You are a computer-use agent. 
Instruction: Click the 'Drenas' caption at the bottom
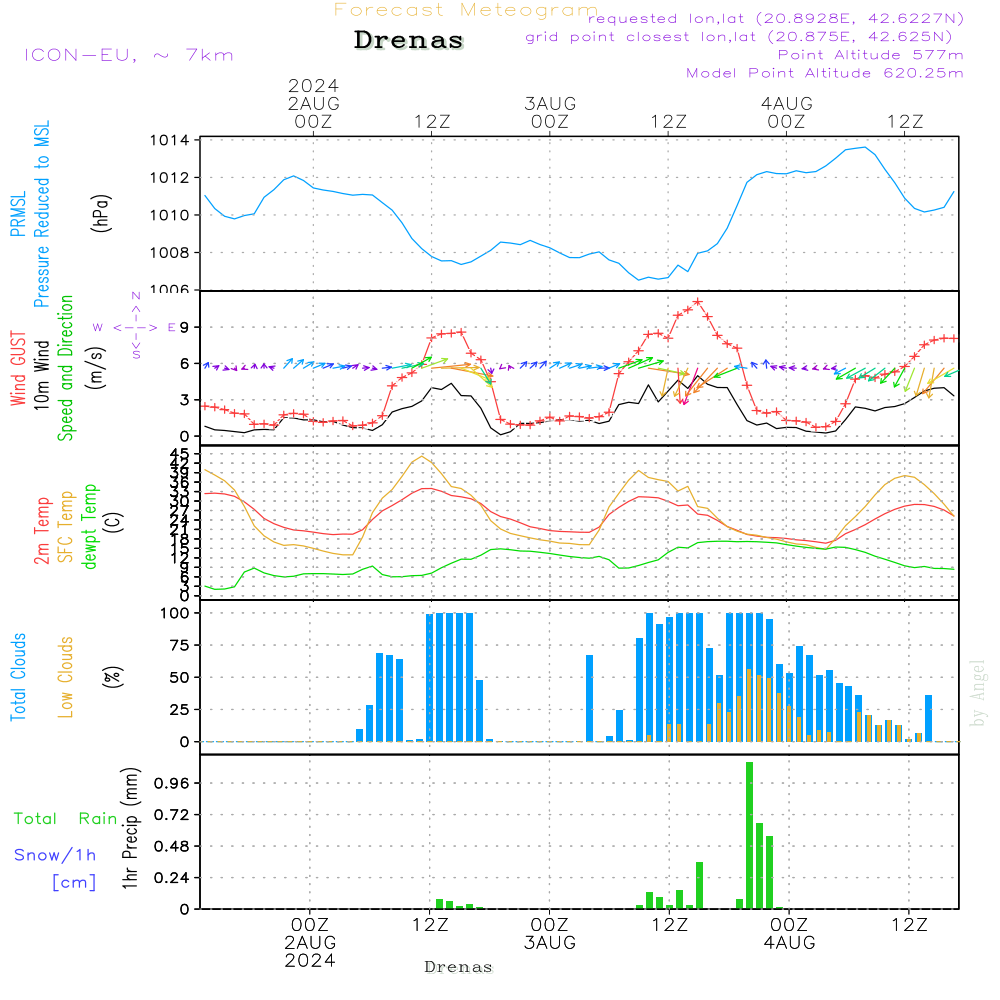click(x=459, y=967)
